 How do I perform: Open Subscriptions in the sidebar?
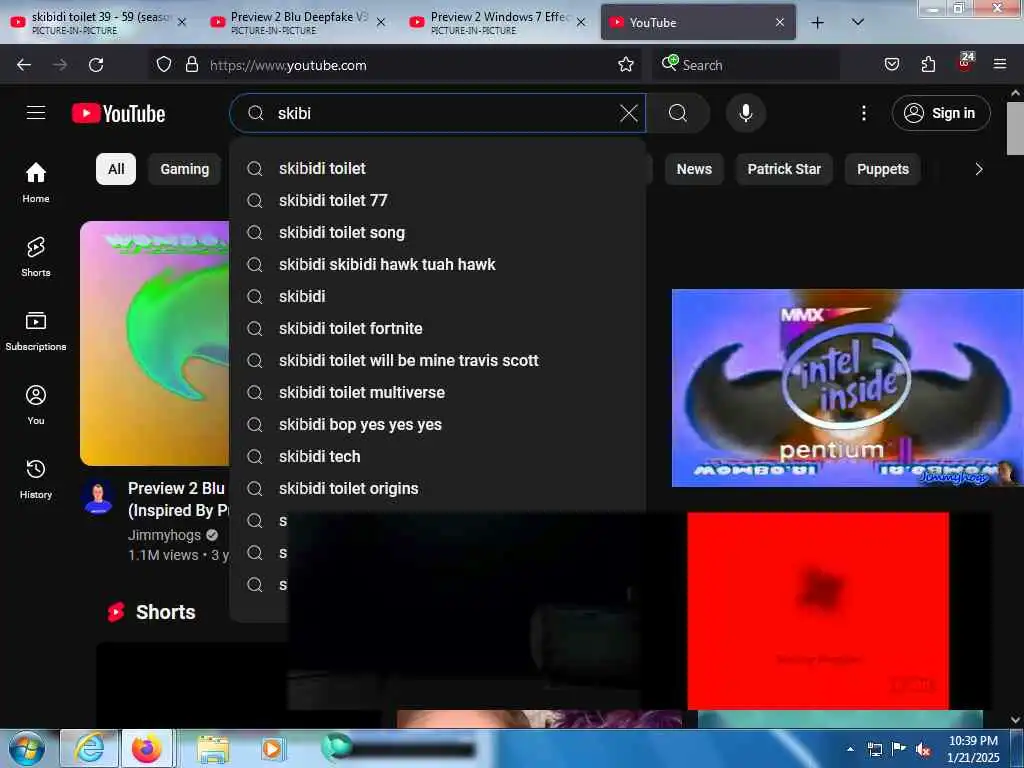tap(36, 331)
